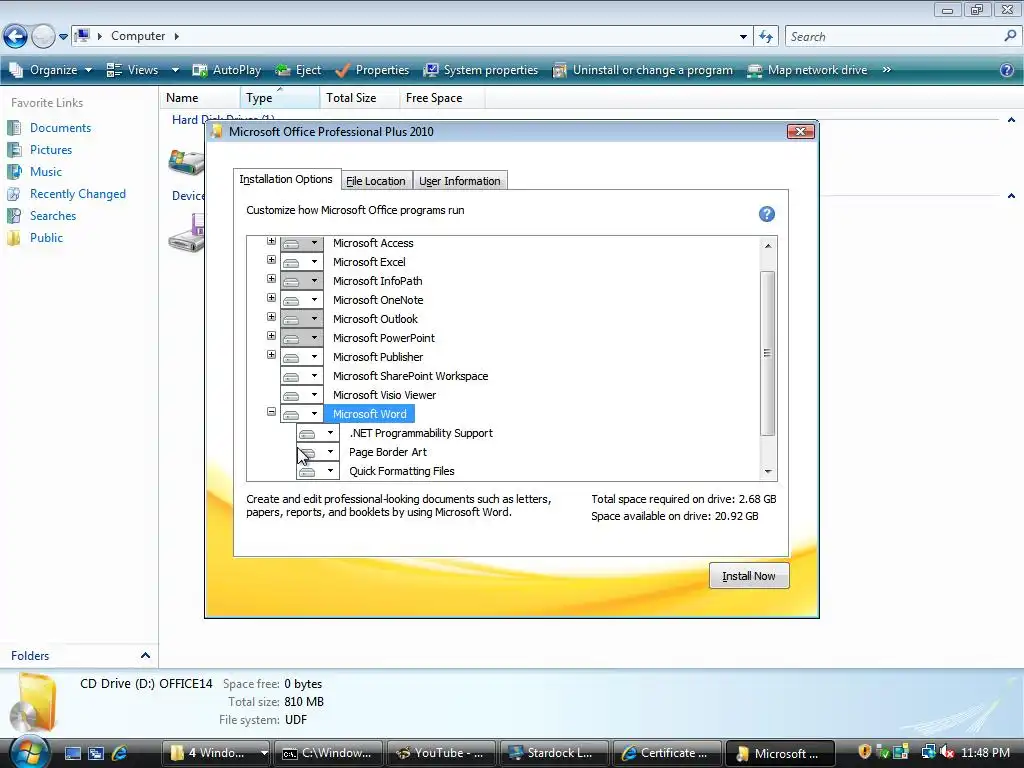Open install-state dropdown for Microsoft Word
This screenshot has width=1024, height=768.
(x=302, y=414)
